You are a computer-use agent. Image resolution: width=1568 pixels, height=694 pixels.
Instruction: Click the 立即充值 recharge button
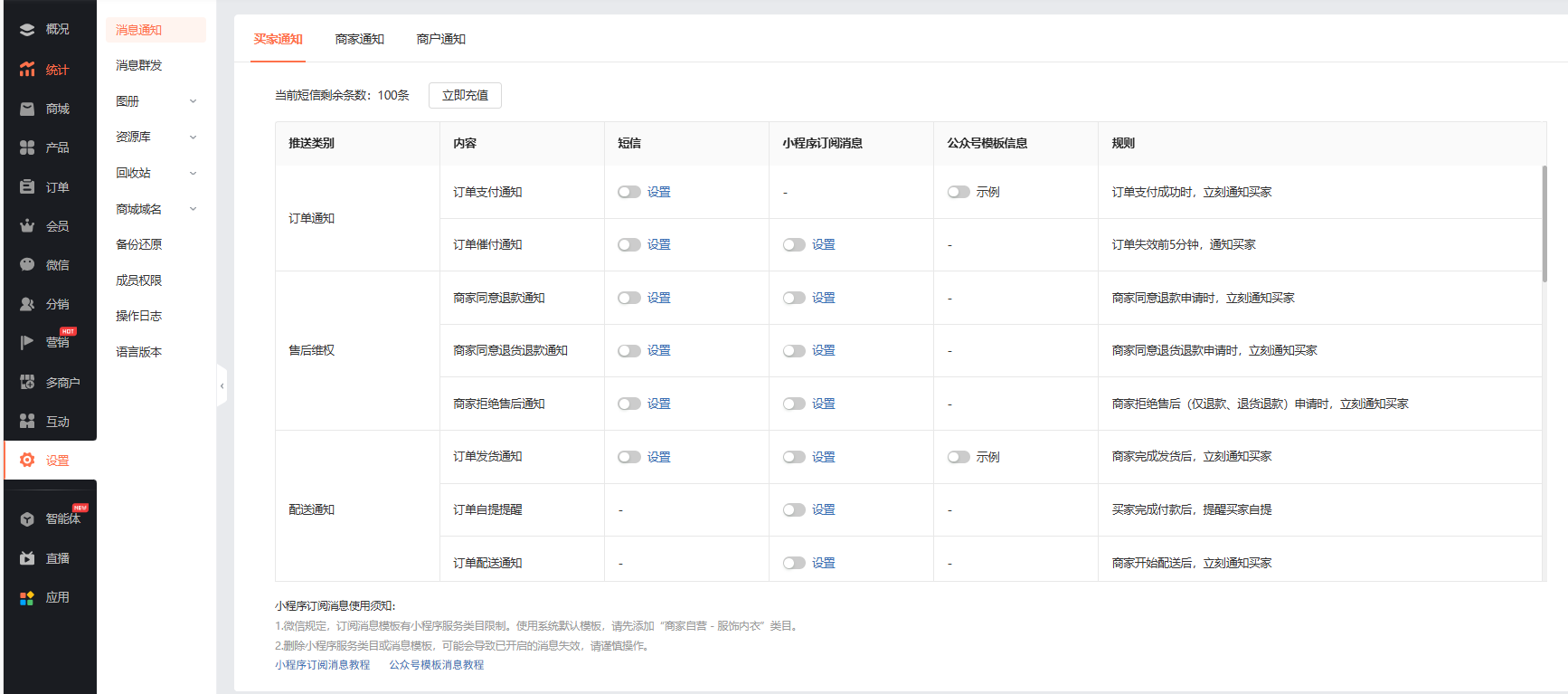pyautogui.click(x=465, y=95)
